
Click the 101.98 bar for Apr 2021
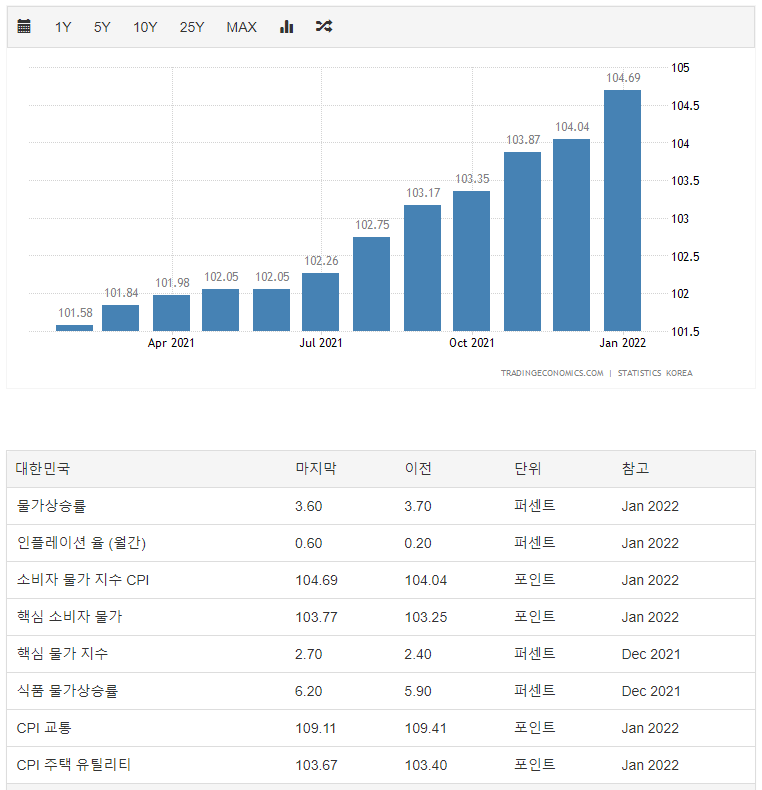pos(171,313)
